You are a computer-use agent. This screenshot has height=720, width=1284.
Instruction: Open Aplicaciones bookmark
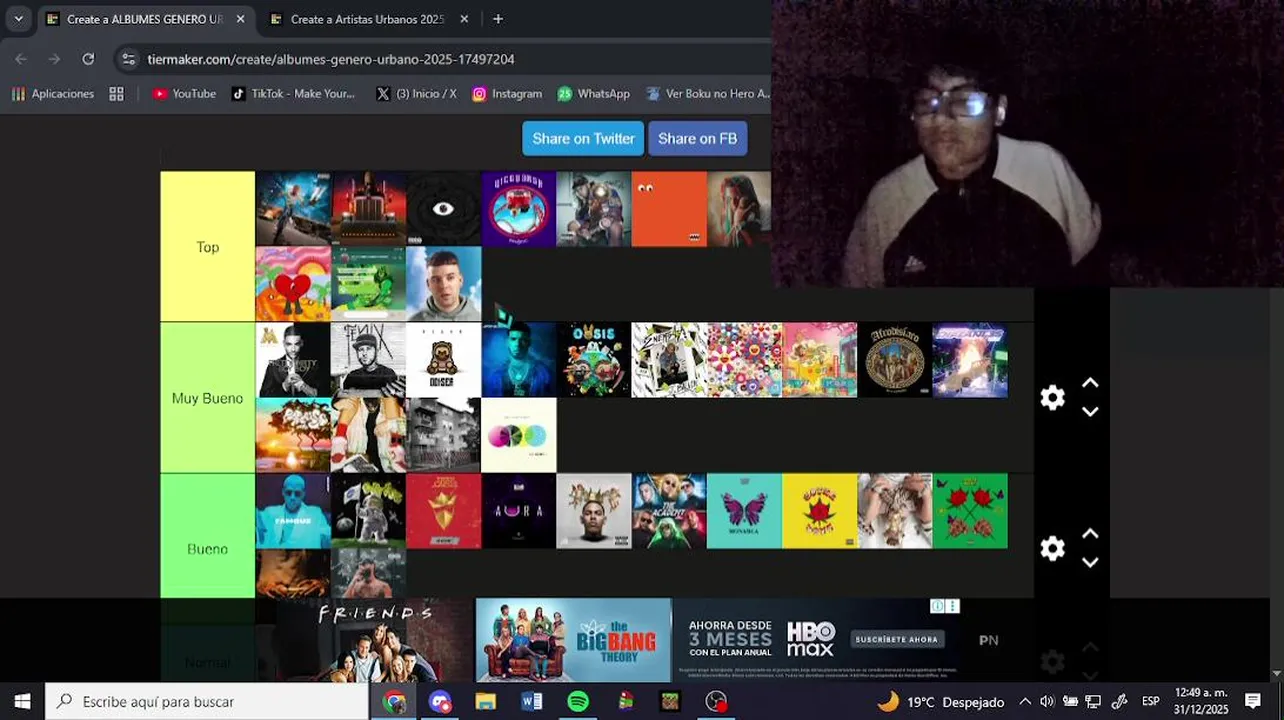click(53, 93)
